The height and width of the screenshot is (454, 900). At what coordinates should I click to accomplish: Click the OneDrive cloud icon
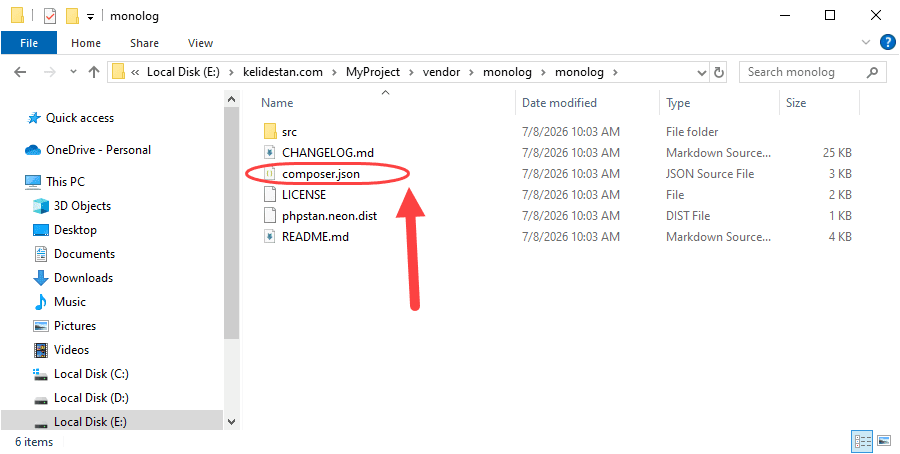click(33, 150)
